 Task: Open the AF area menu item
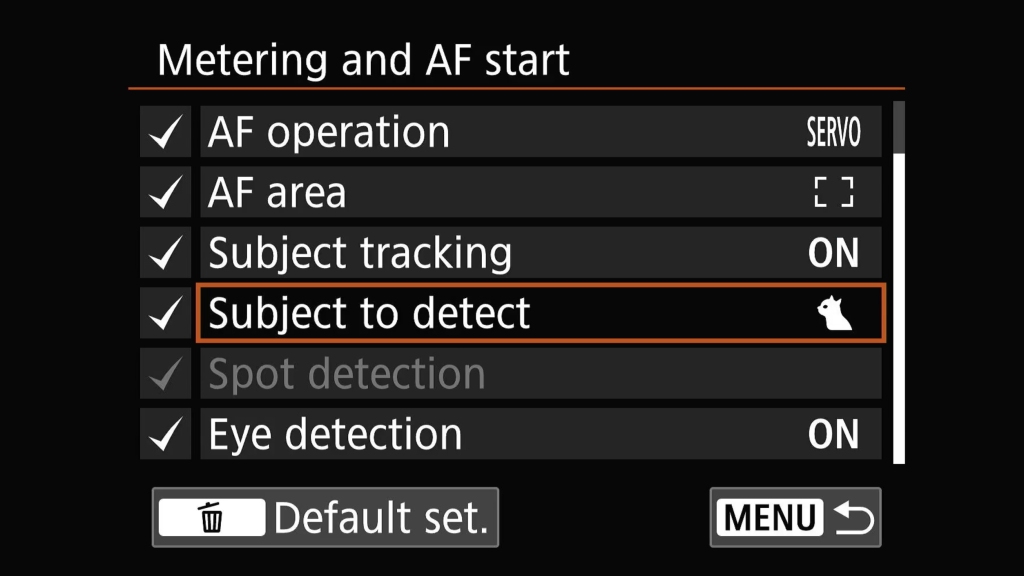click(x=541, y=192)
